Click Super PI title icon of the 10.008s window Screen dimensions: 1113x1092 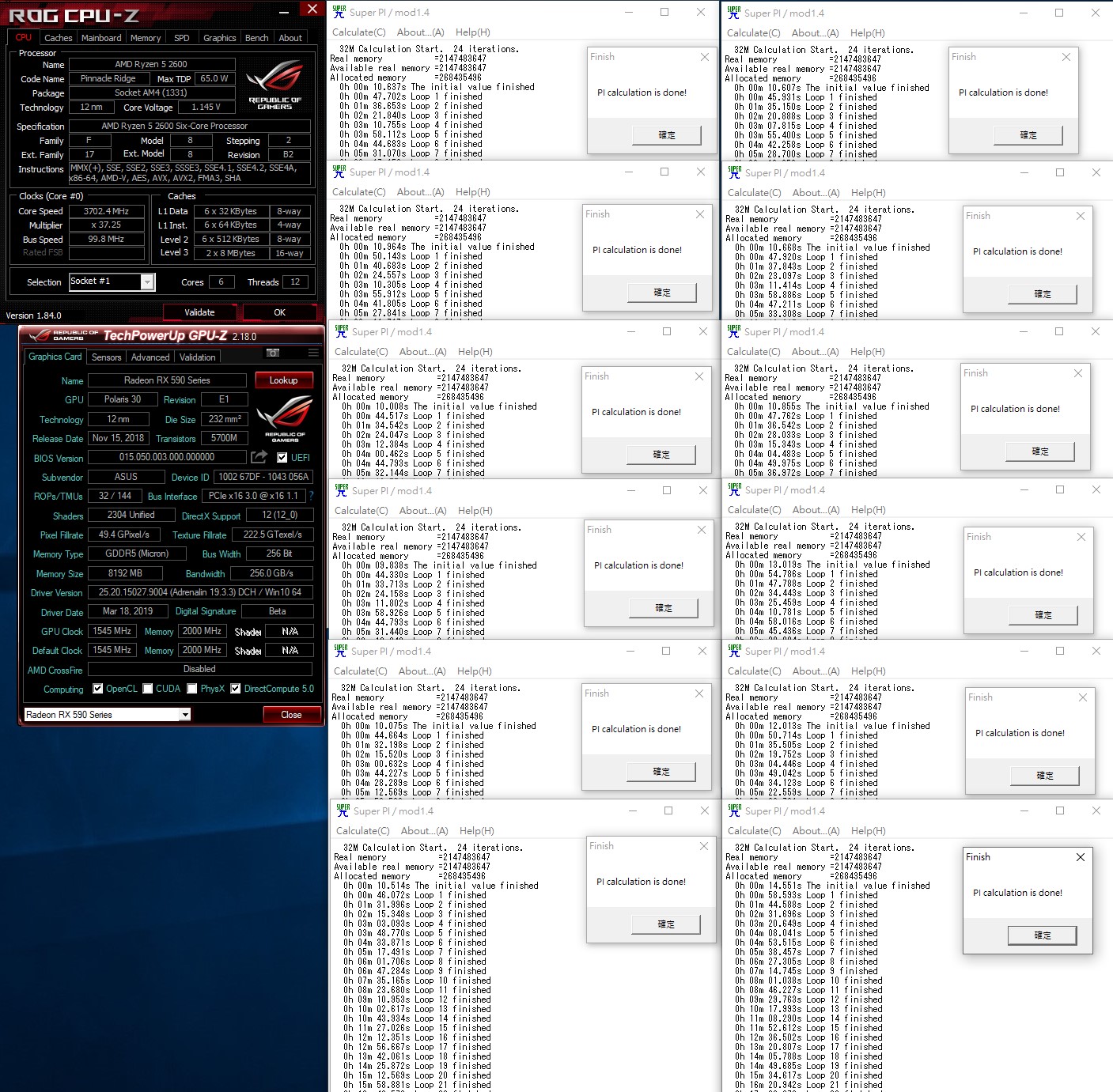[342, 331]
